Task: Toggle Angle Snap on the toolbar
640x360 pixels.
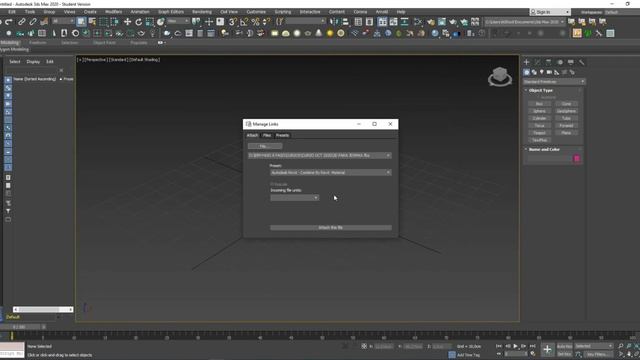Action: pyautogui.click(x=244, y=22)
